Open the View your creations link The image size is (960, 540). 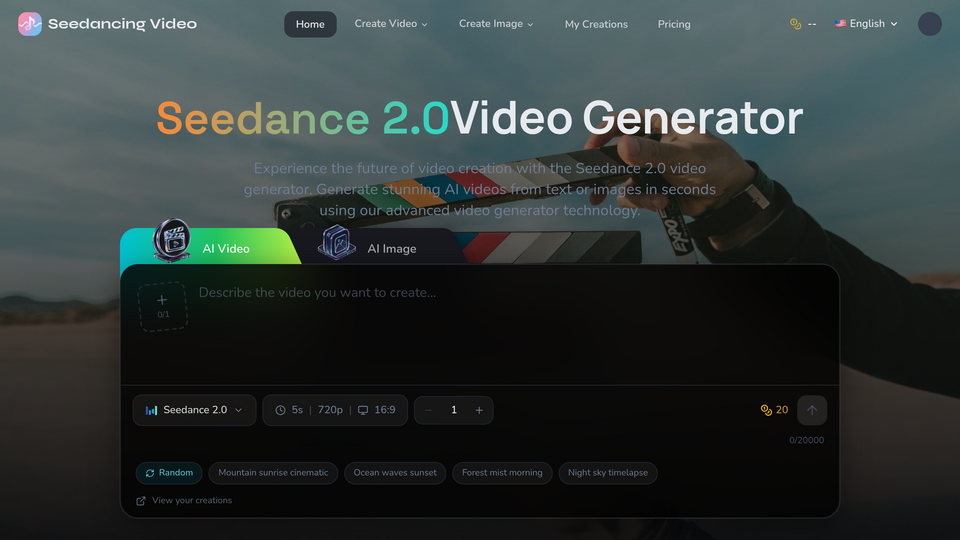click(x=184, y=500)
